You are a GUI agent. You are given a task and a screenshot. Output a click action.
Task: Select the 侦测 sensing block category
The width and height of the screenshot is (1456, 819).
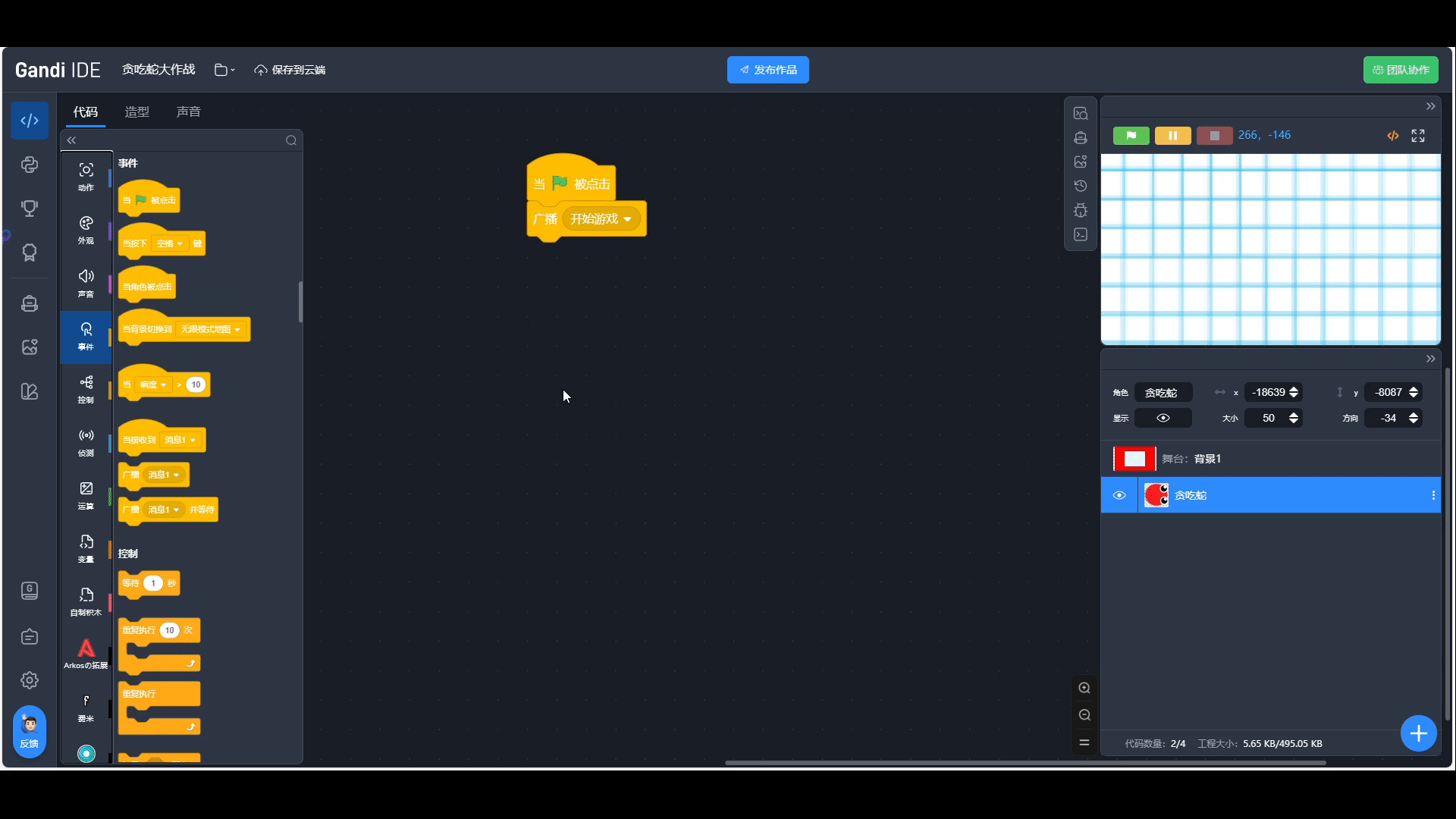tap(86, 443)
